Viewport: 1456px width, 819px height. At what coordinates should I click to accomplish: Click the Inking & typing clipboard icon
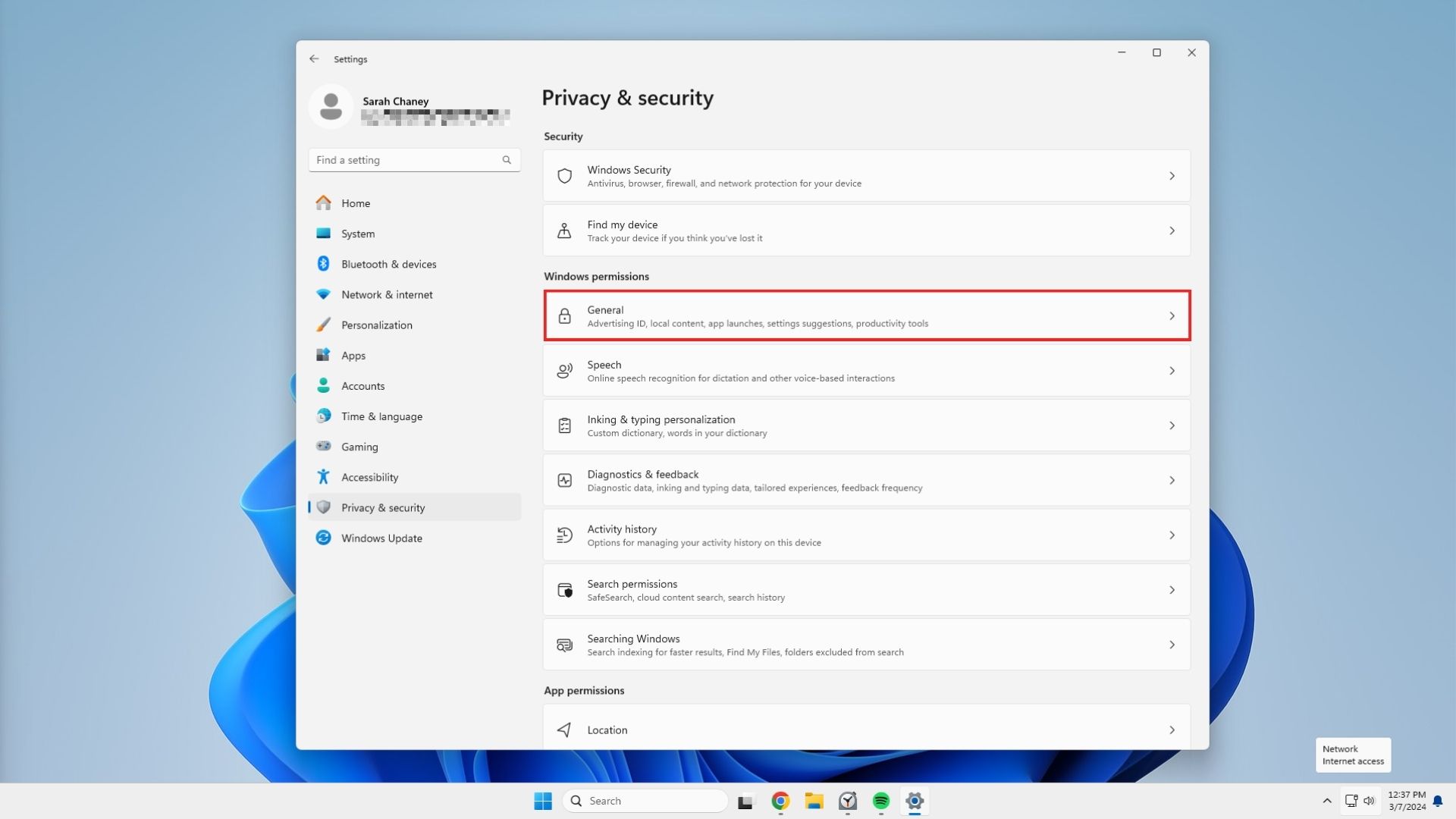(x=565, y=425)
